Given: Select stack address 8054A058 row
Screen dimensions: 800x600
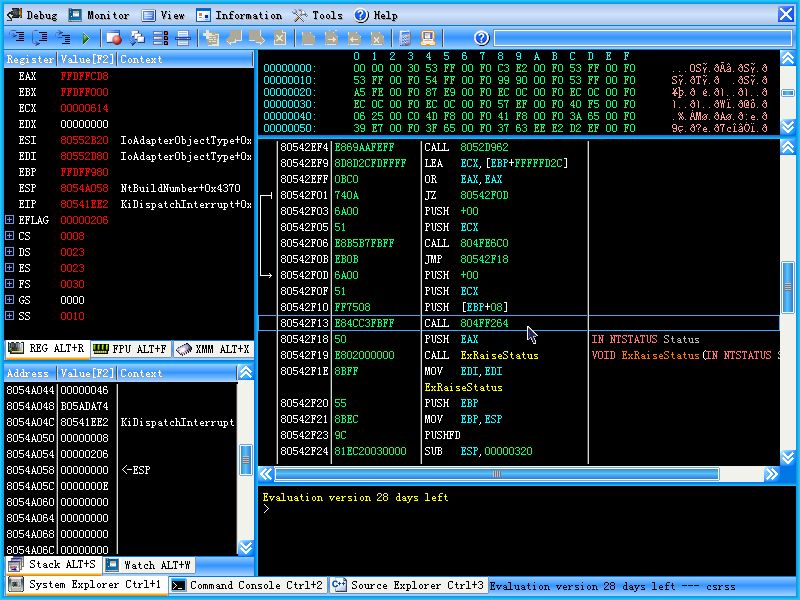Looking at the screenshot, I should click(120, 470).
